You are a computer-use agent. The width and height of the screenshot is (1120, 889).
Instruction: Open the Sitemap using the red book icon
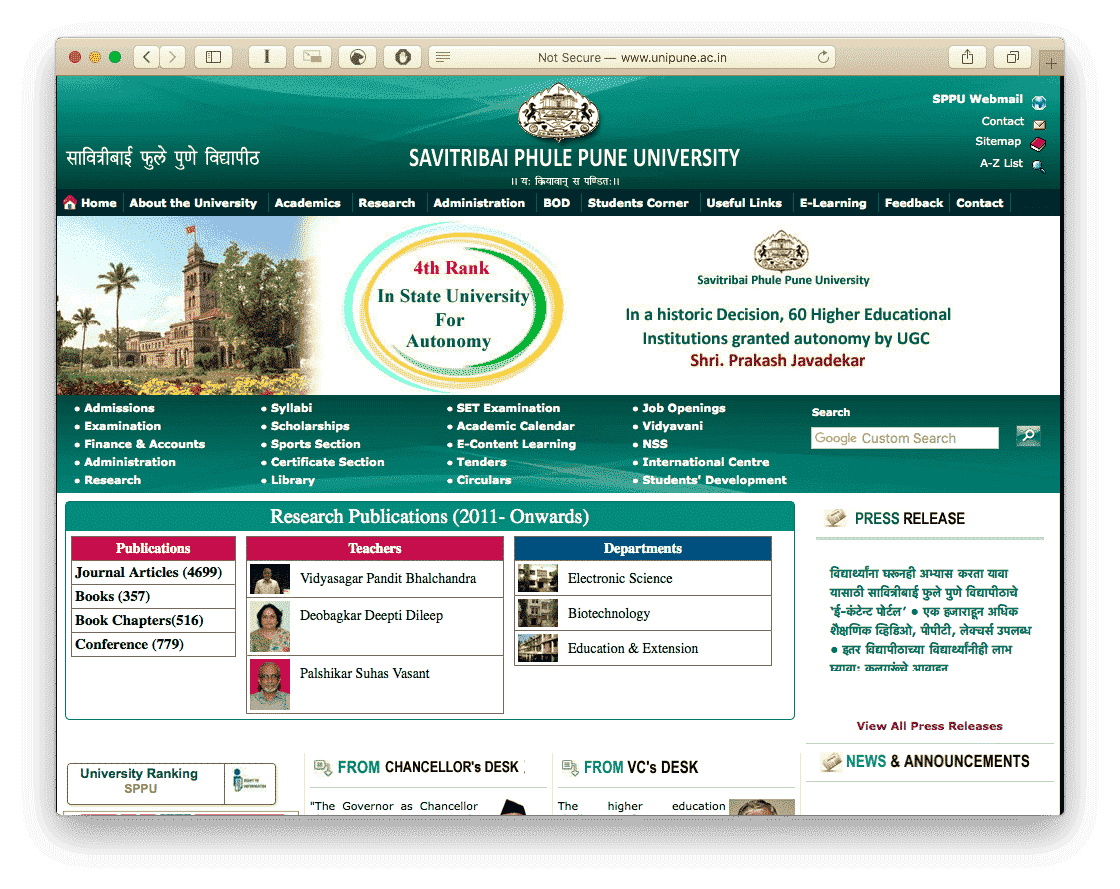pos(1038,142)
